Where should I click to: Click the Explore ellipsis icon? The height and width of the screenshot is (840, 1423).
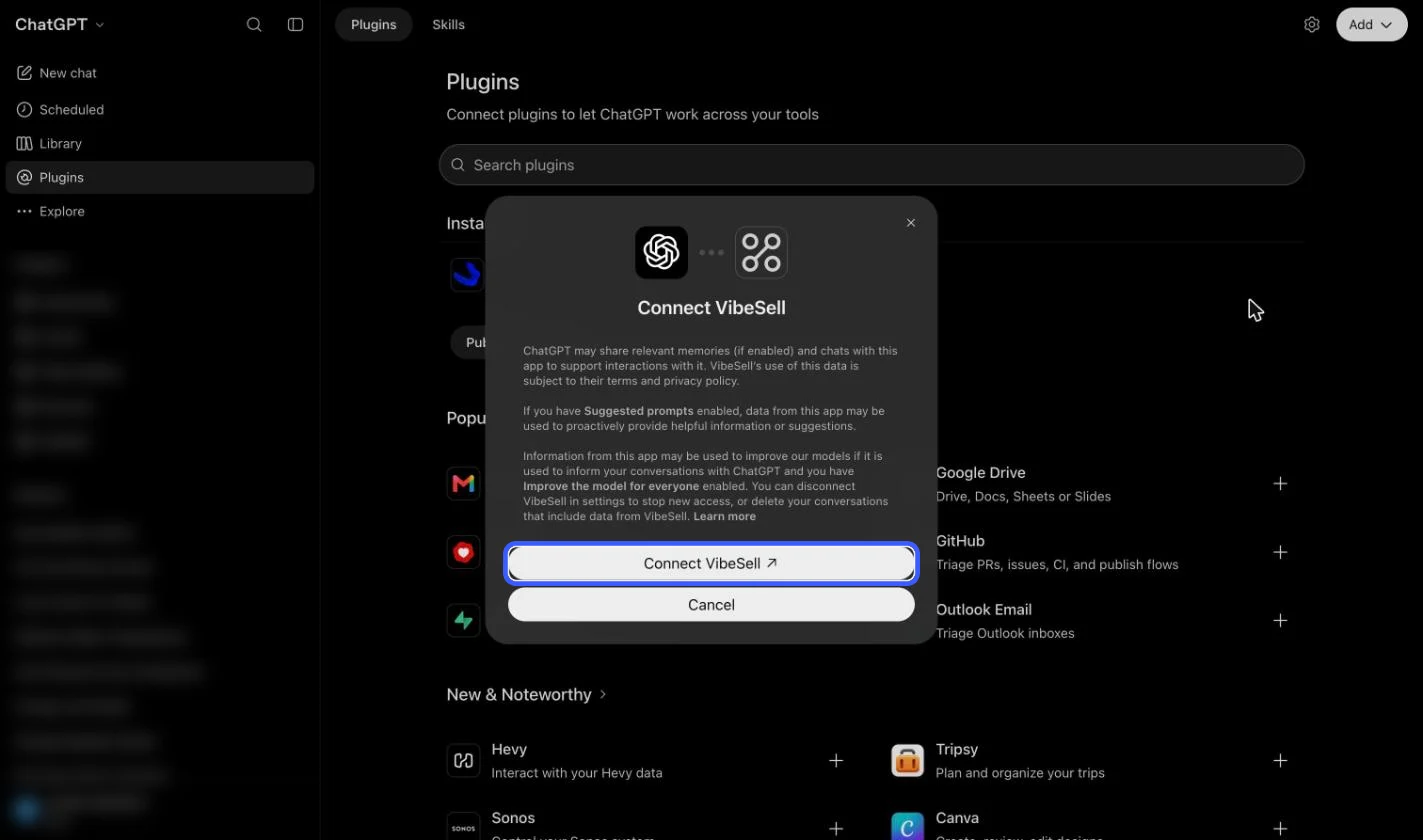[x=24, y=211]
